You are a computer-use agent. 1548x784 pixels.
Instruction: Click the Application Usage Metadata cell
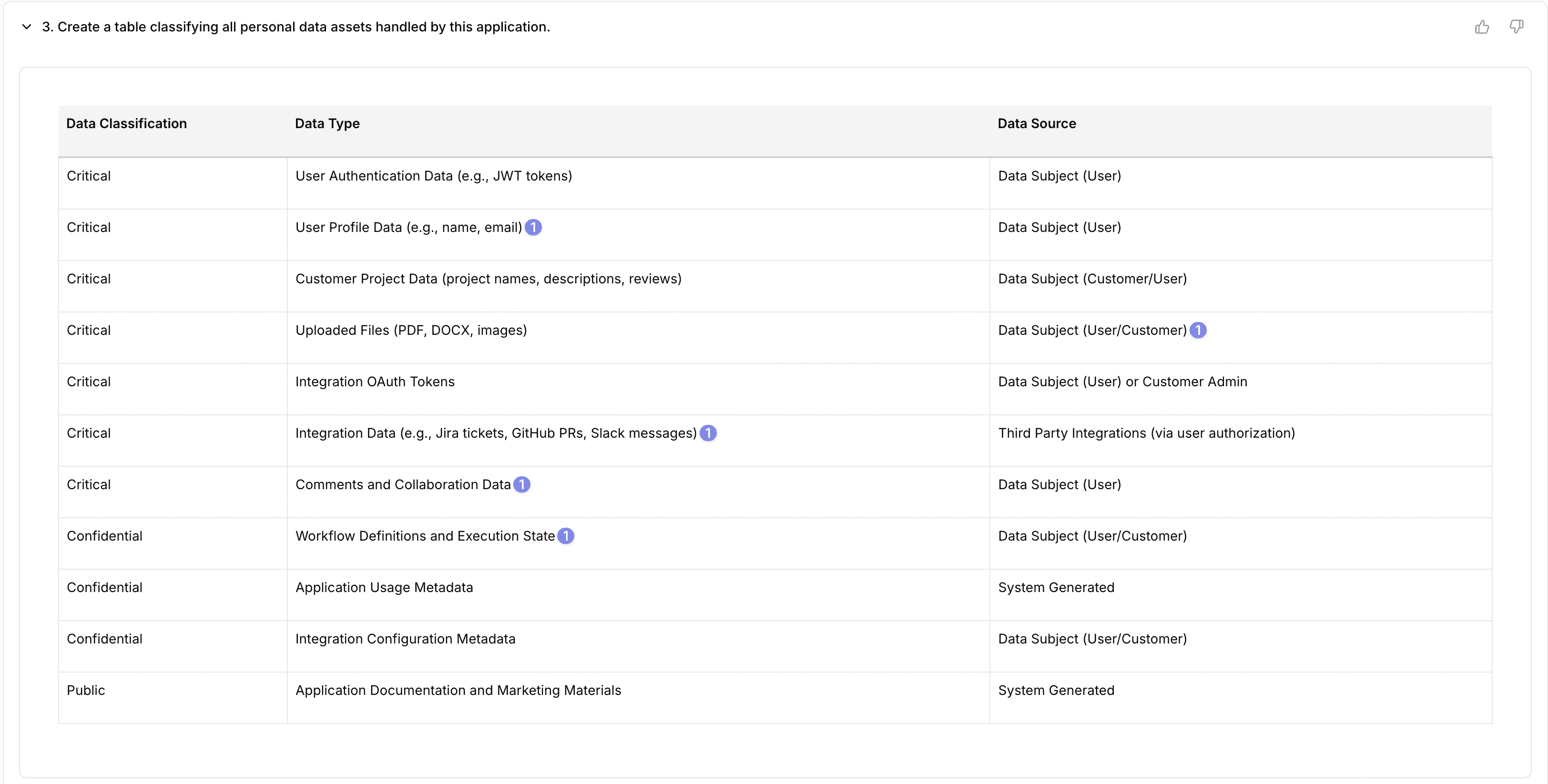[384, 588]
